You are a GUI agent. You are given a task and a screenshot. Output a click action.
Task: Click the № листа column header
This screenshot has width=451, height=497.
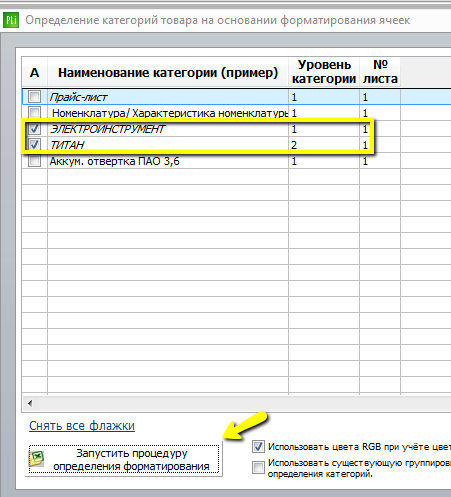pos(380,72)
